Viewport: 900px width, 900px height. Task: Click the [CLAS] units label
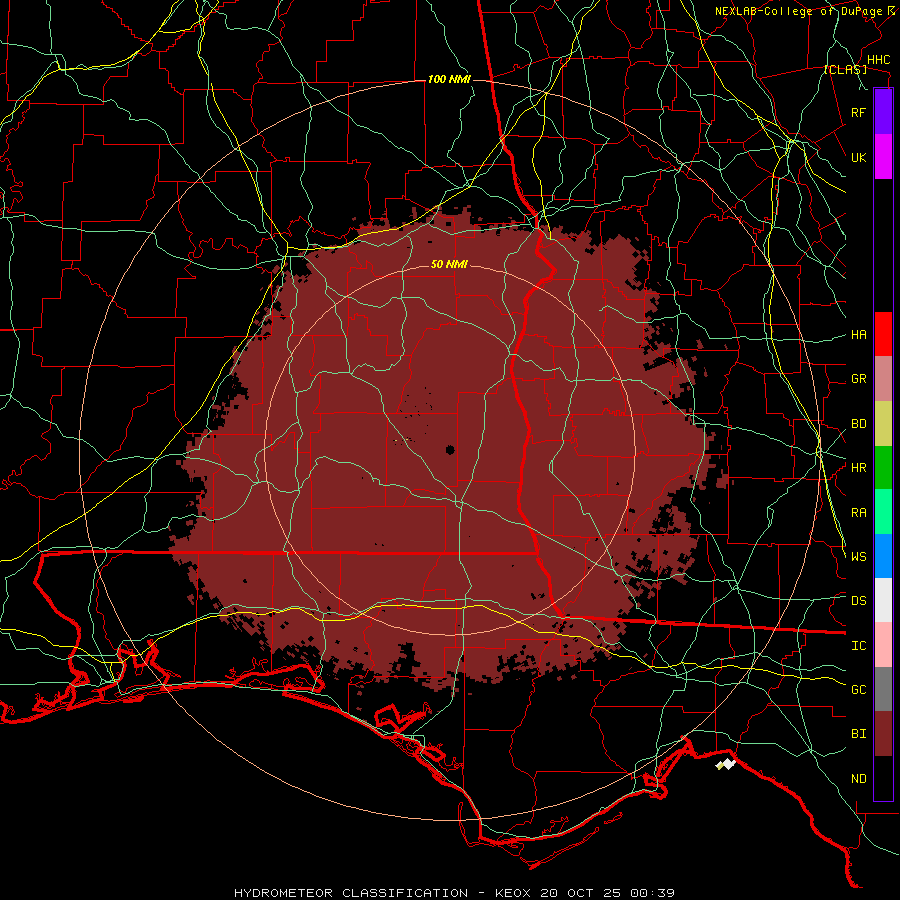pyautogui.click(x=845, y=69)
